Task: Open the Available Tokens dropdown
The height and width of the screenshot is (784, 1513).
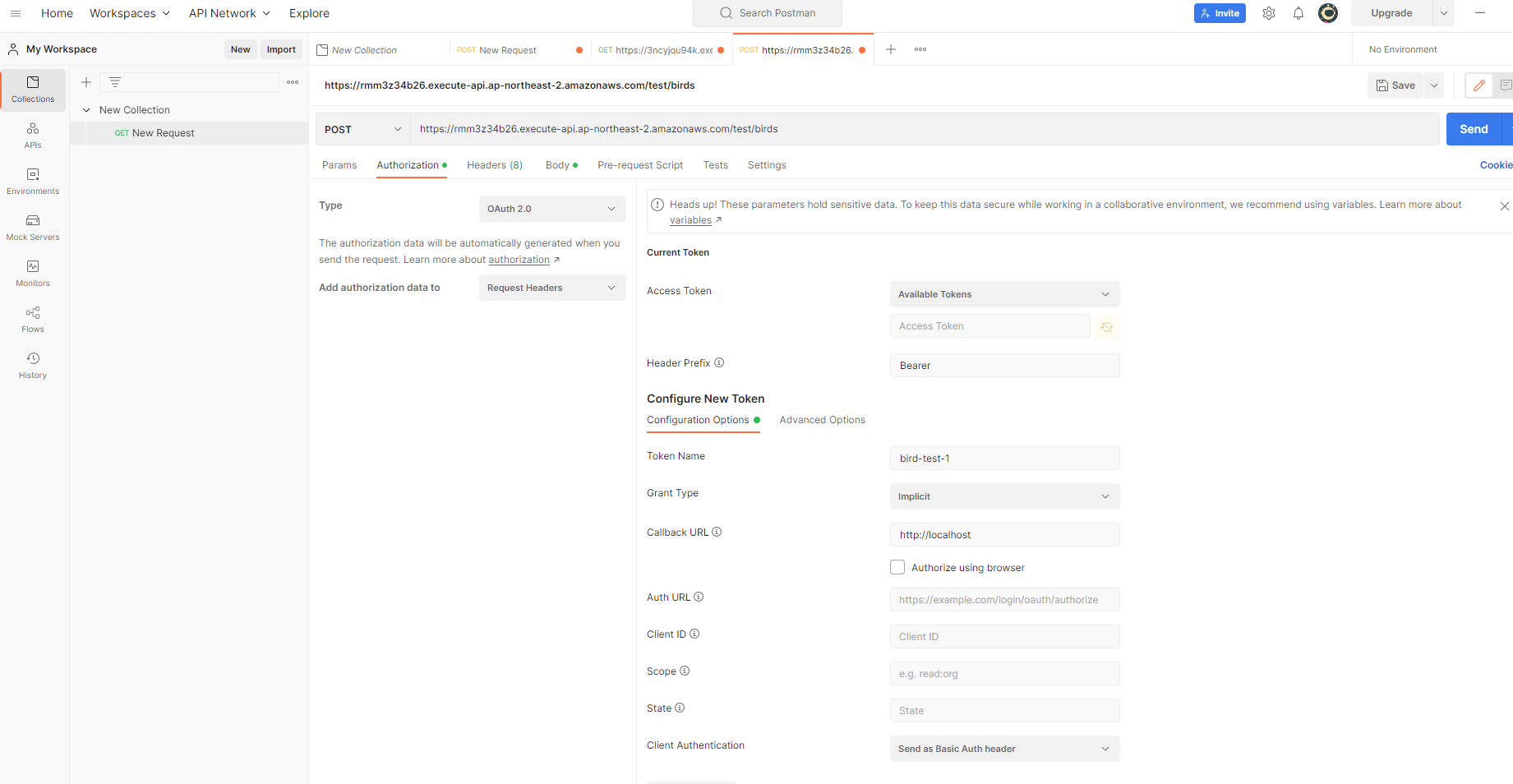Action: 1004,294
